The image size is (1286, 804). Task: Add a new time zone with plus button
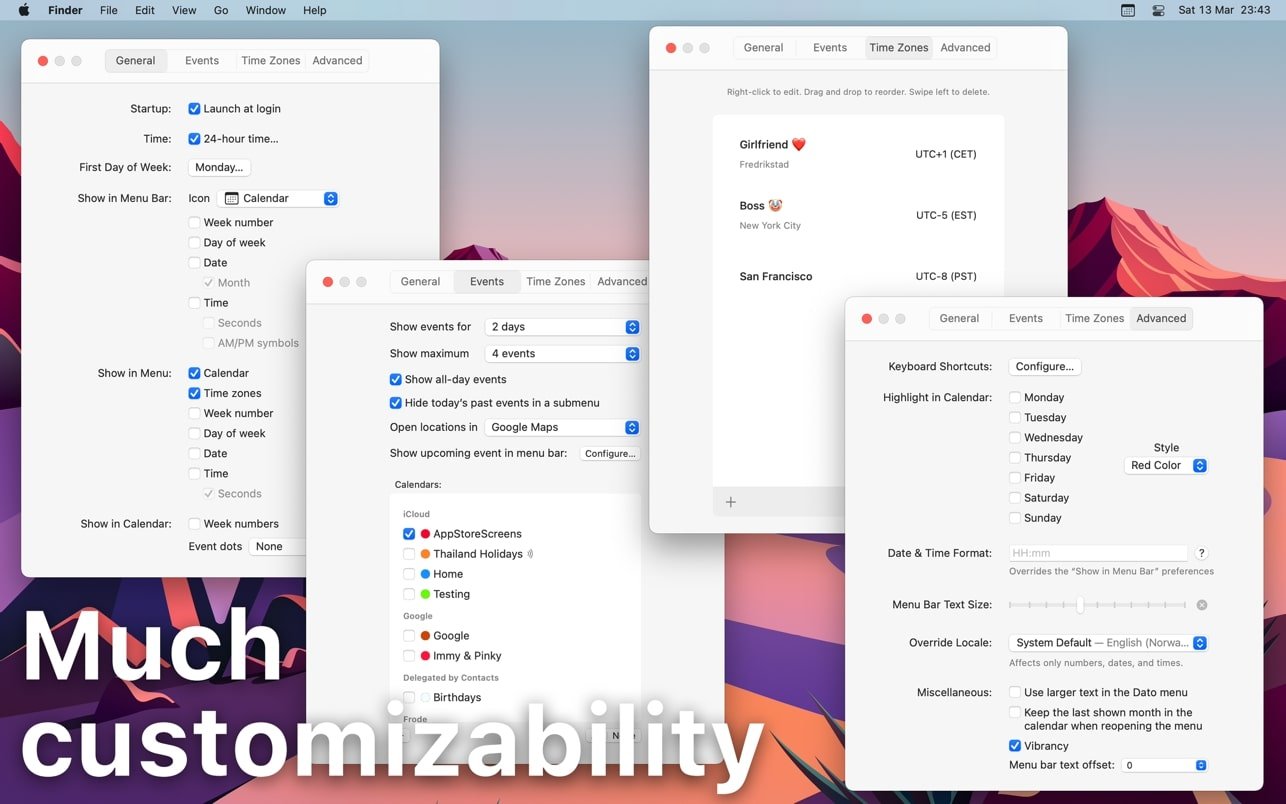(730, 502)
